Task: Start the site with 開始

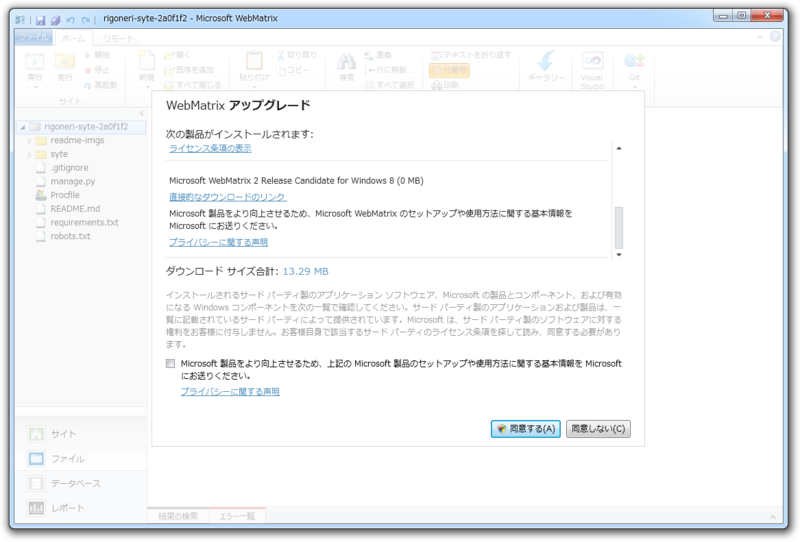Action: click(x=97, y=55)
